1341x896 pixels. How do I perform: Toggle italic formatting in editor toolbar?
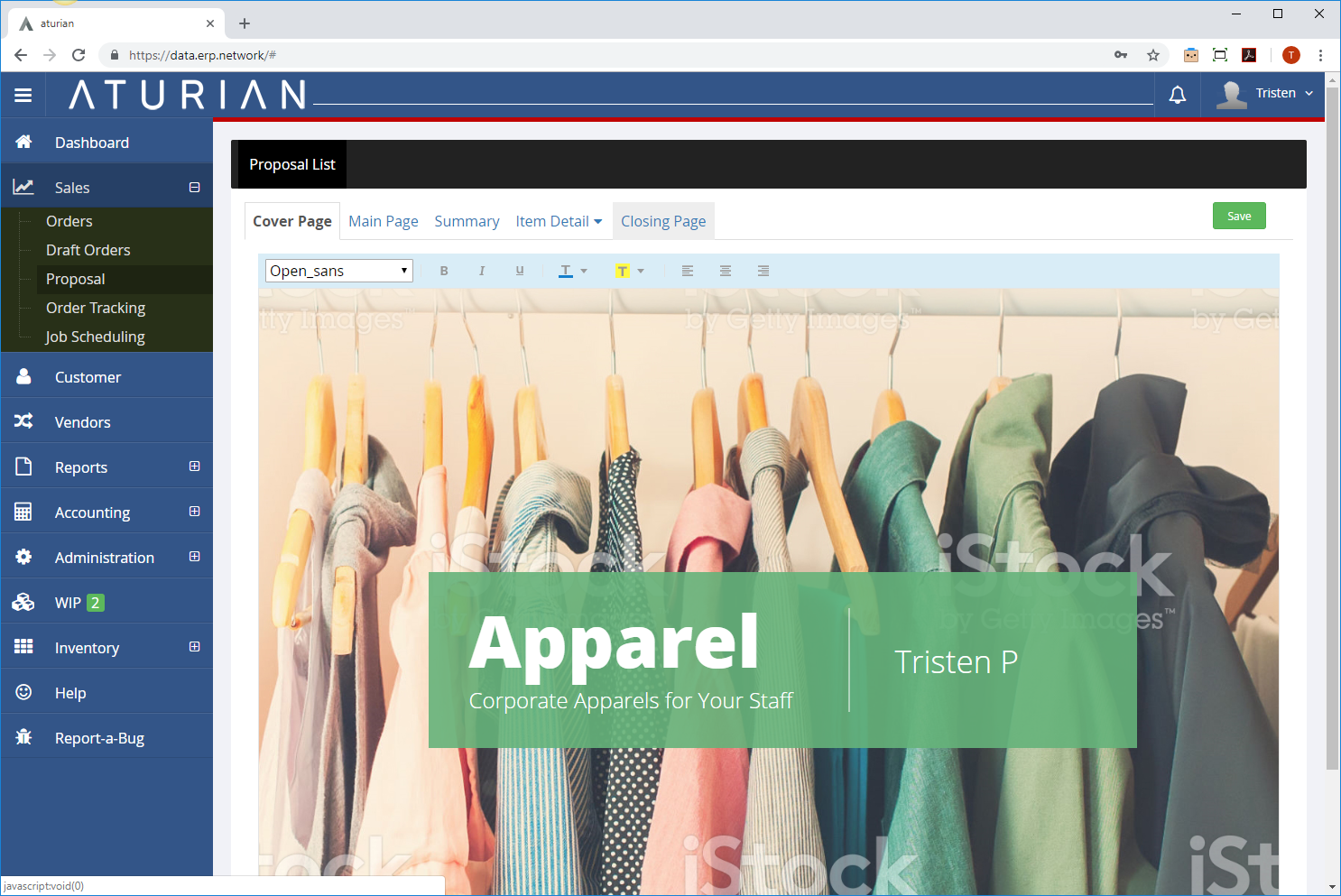pyautogui.click(x=482, y=271)
